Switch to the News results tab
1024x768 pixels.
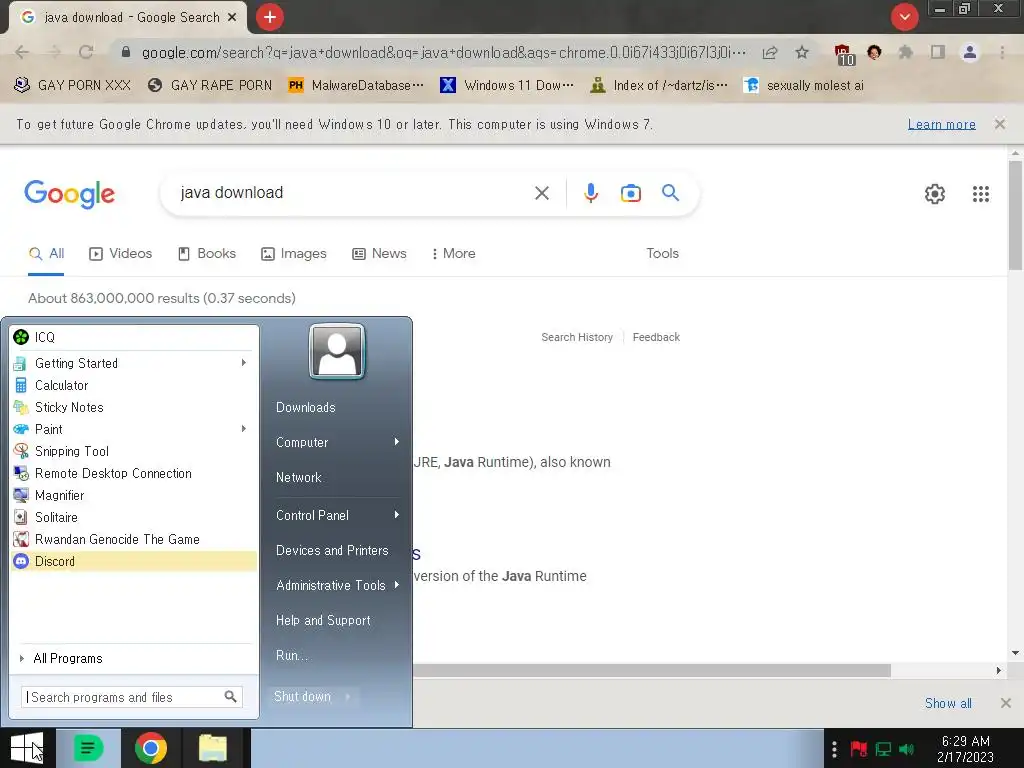pyautogui.click(x=379, y=253)
